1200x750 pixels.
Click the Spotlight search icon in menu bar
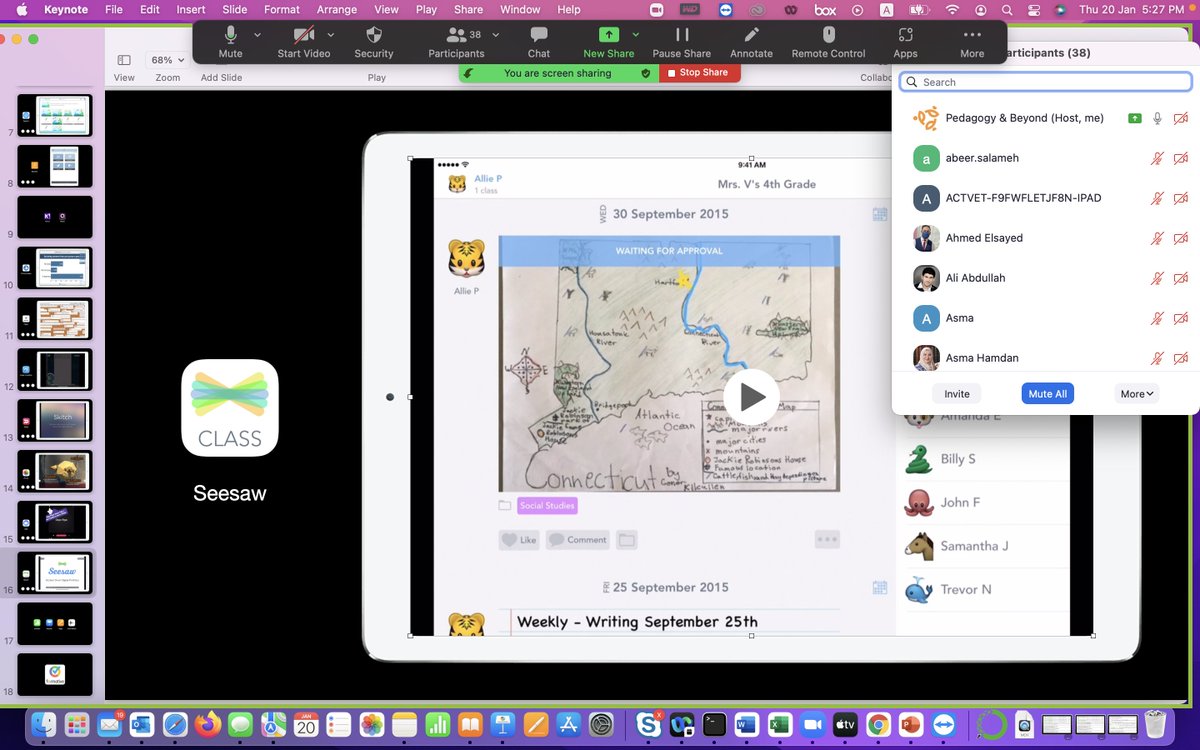1009,10
